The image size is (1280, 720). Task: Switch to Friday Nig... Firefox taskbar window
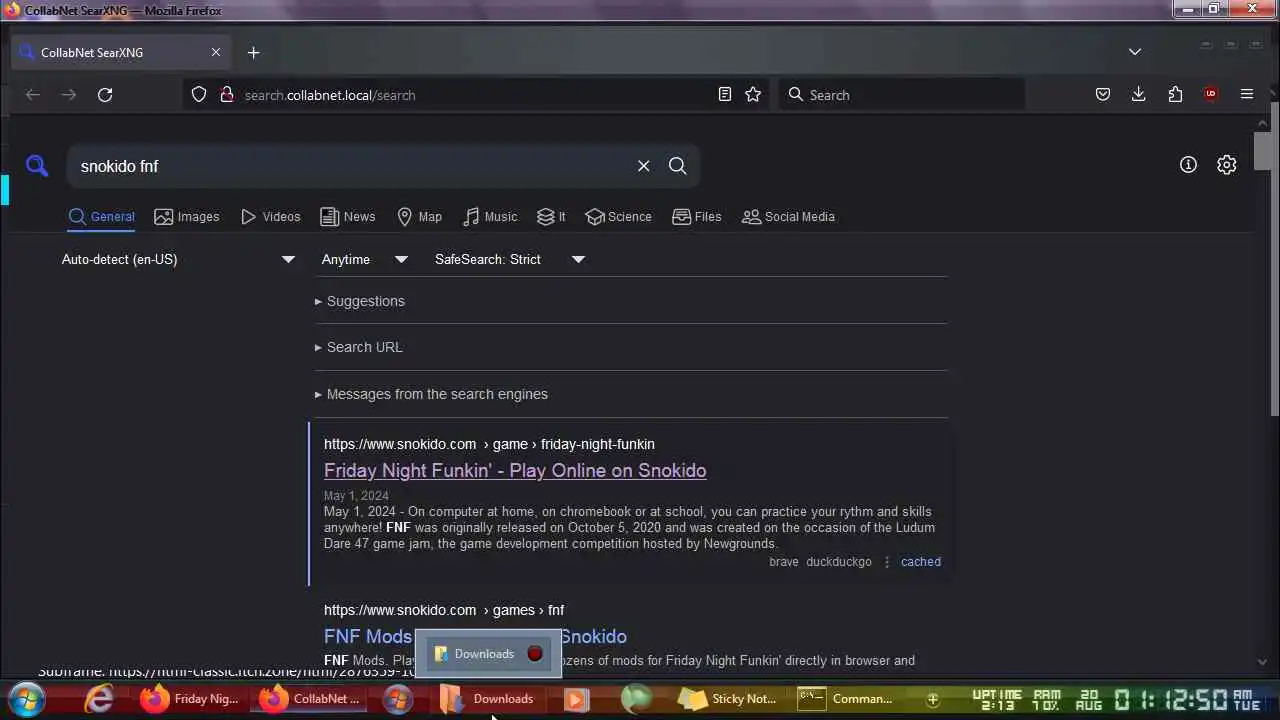[190, 699]
